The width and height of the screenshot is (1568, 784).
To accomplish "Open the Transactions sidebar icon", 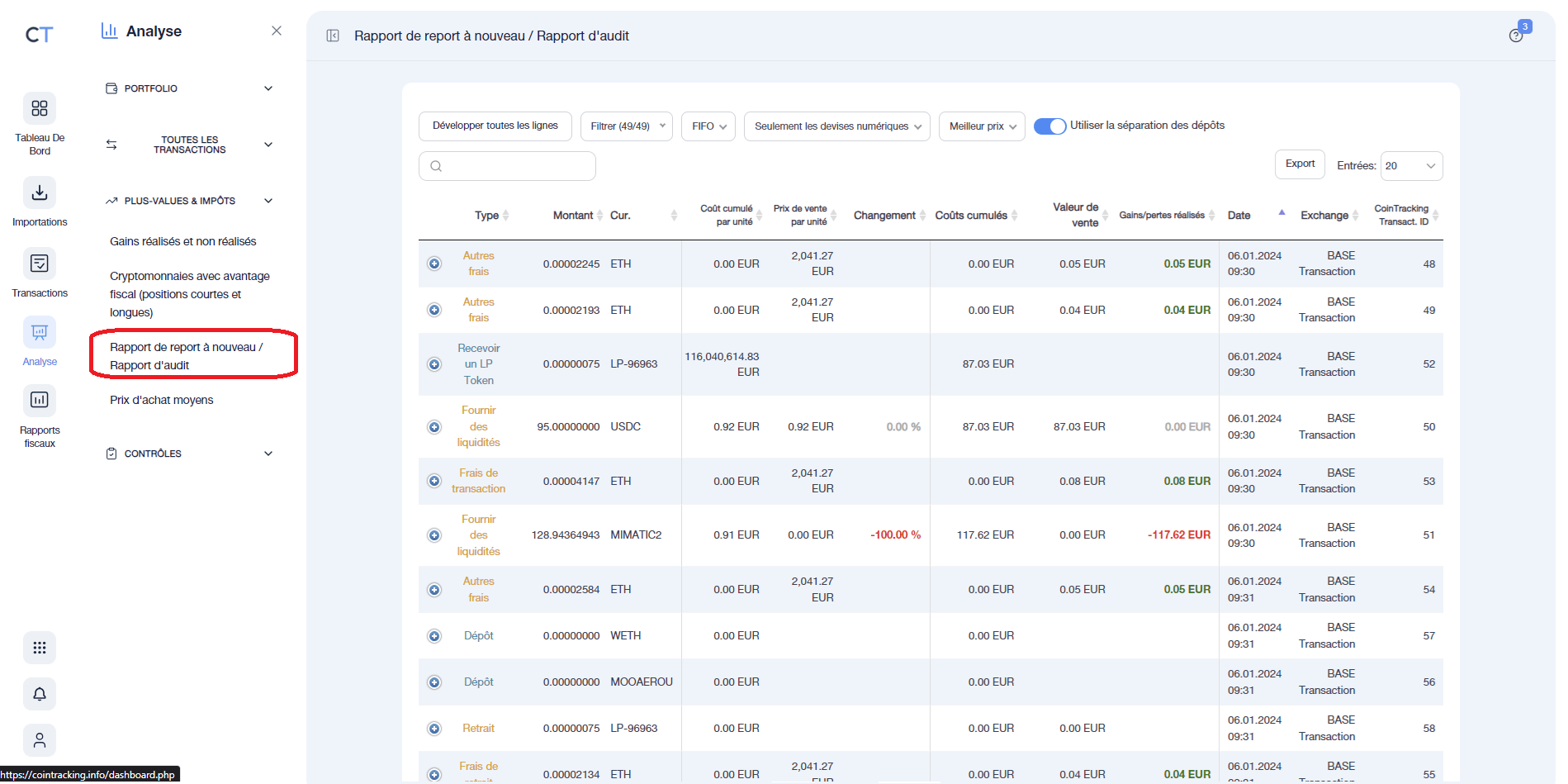I will (x=40, y=264).
